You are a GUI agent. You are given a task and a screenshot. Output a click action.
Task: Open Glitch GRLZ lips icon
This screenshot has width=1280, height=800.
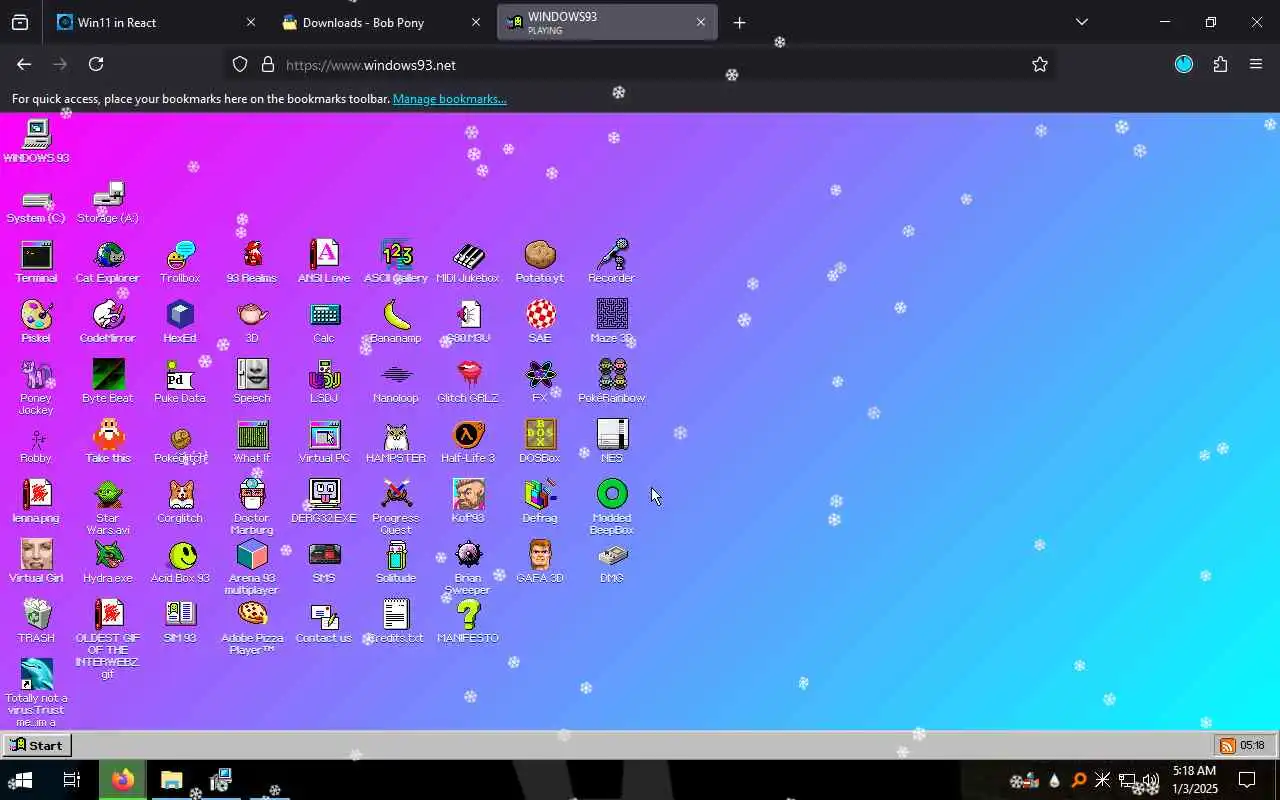pos(468,382)
